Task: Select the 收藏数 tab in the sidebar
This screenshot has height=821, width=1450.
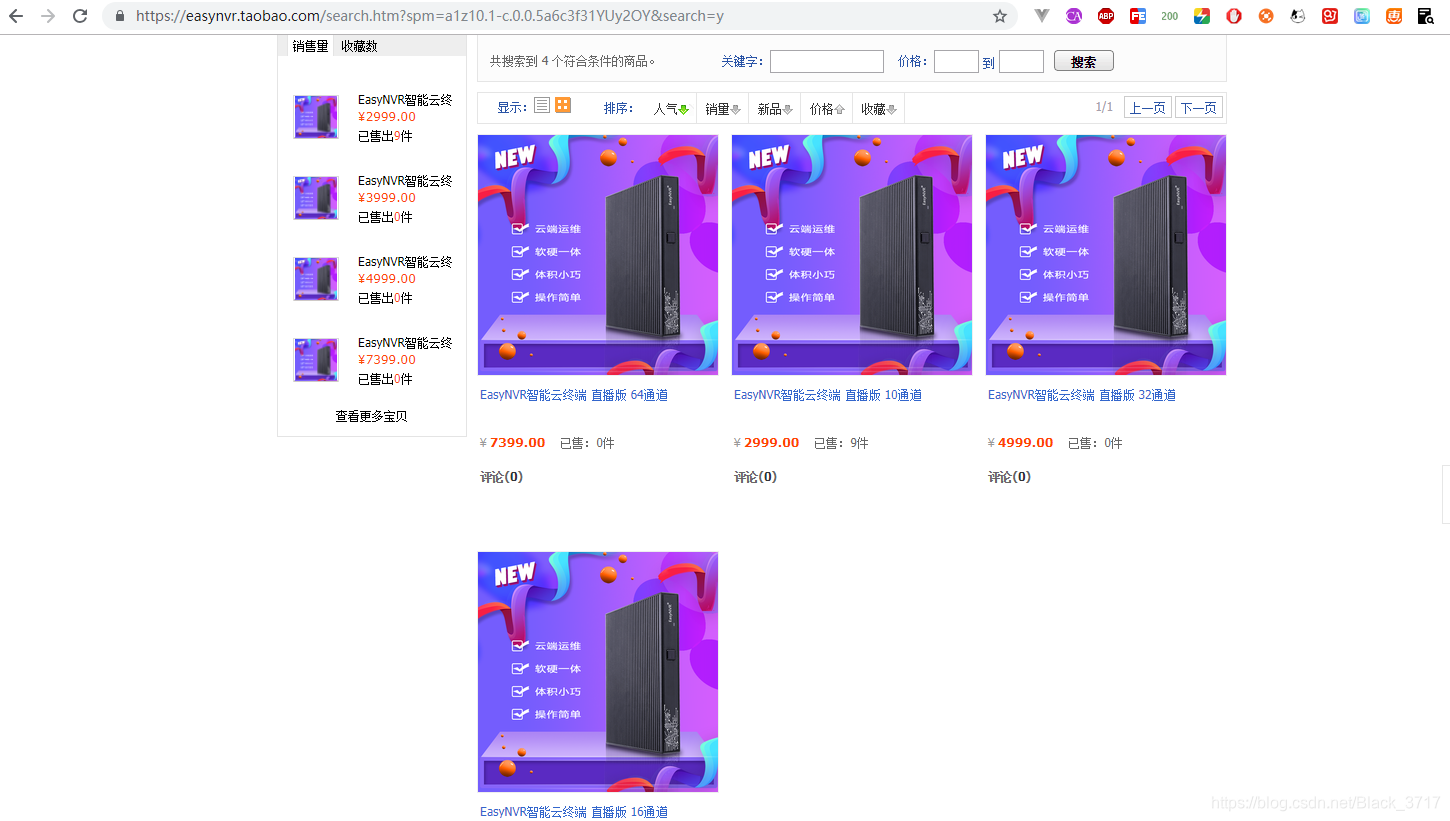Action: click(x=359, y=46)
